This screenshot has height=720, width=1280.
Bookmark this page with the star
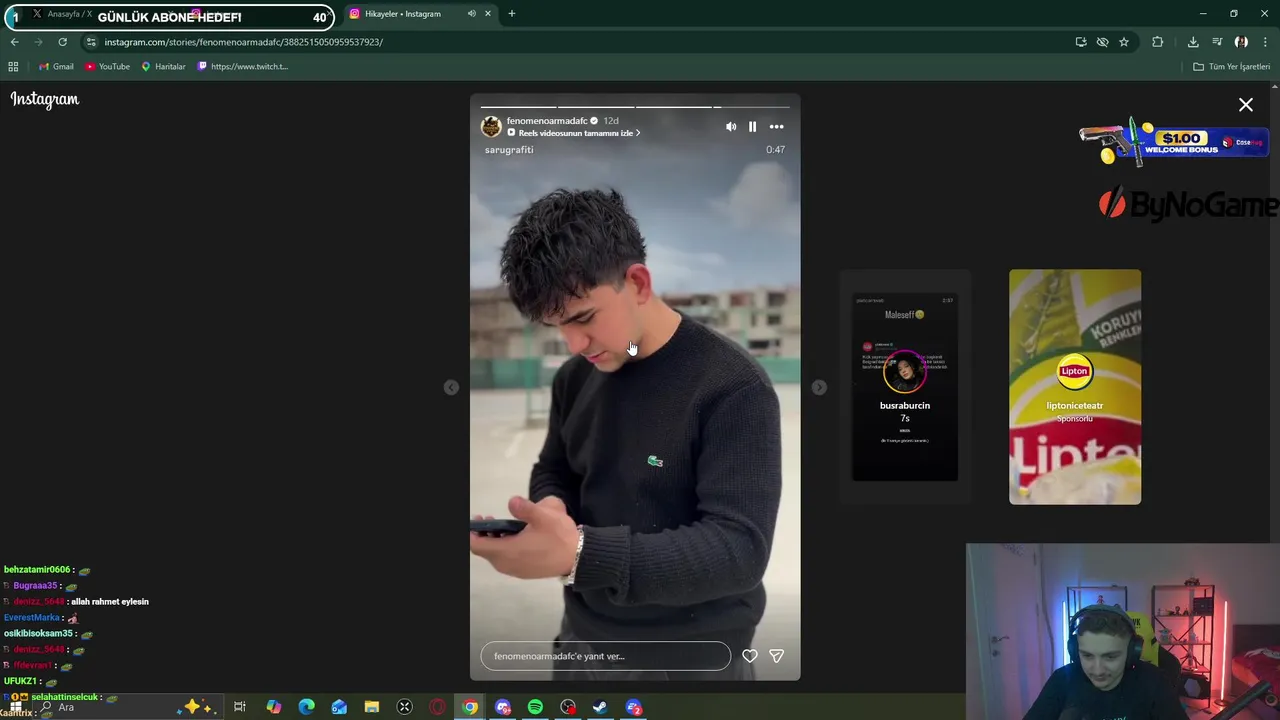pyautogui.click(x=1124, y=42)
